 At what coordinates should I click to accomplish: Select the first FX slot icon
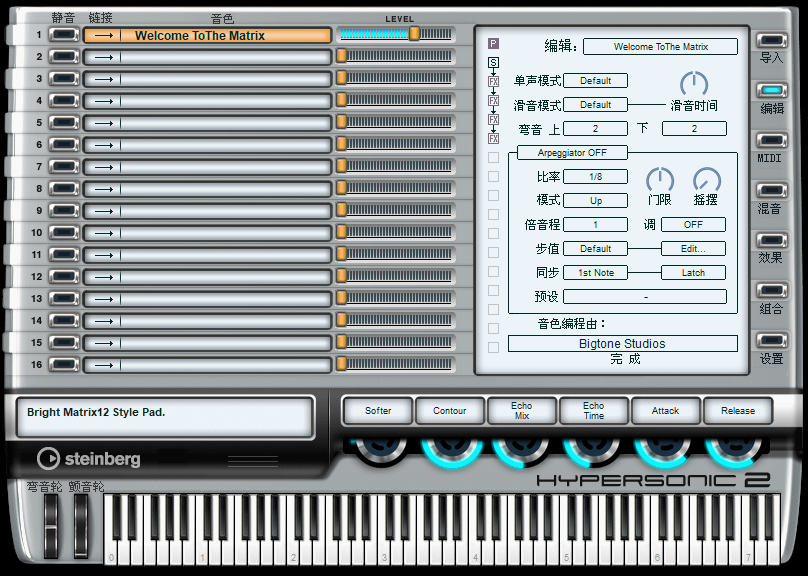(493, 81)
